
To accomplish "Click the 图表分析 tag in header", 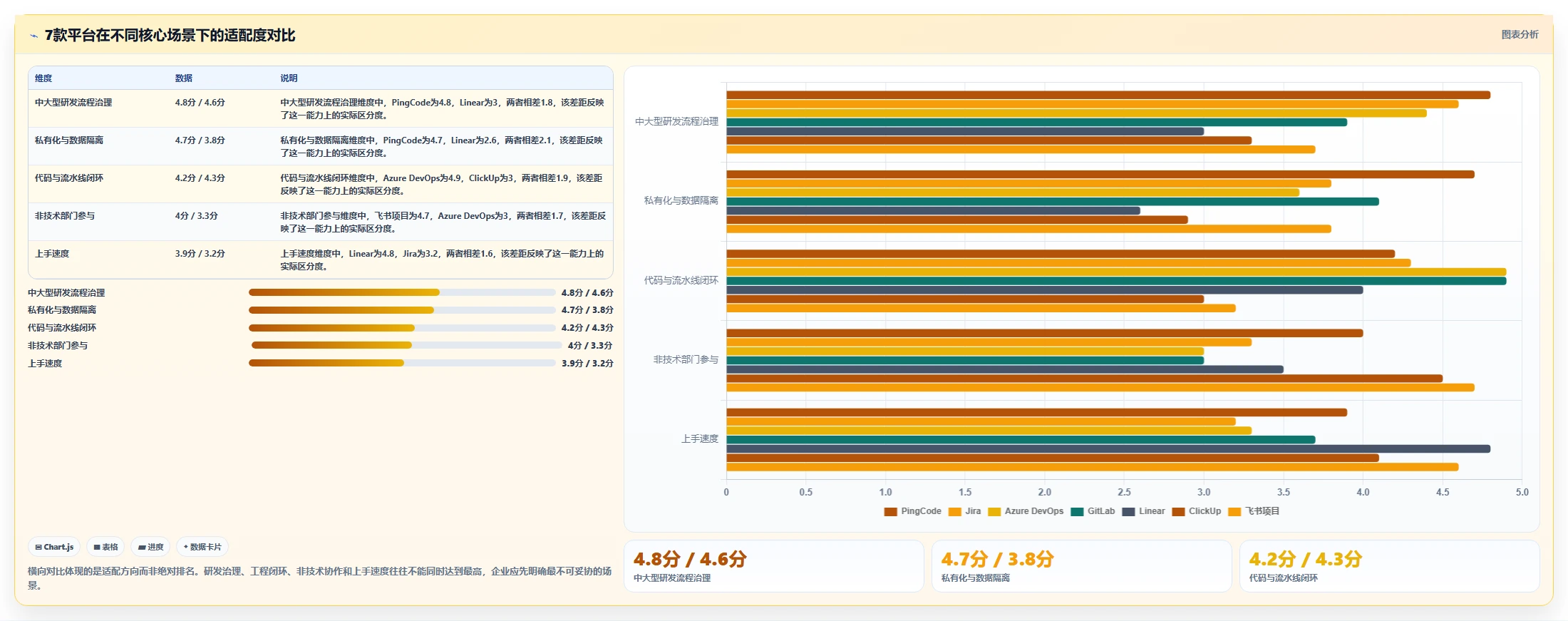I will click(x=1520, y=34).
